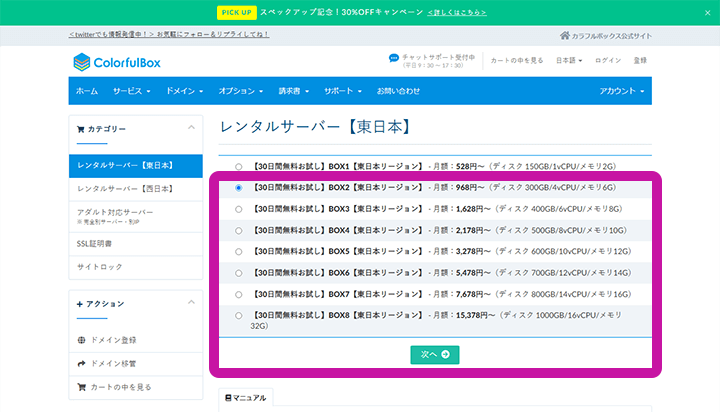Click the cart icon beside カートの中を見る in sidebar

coord(82,386)
